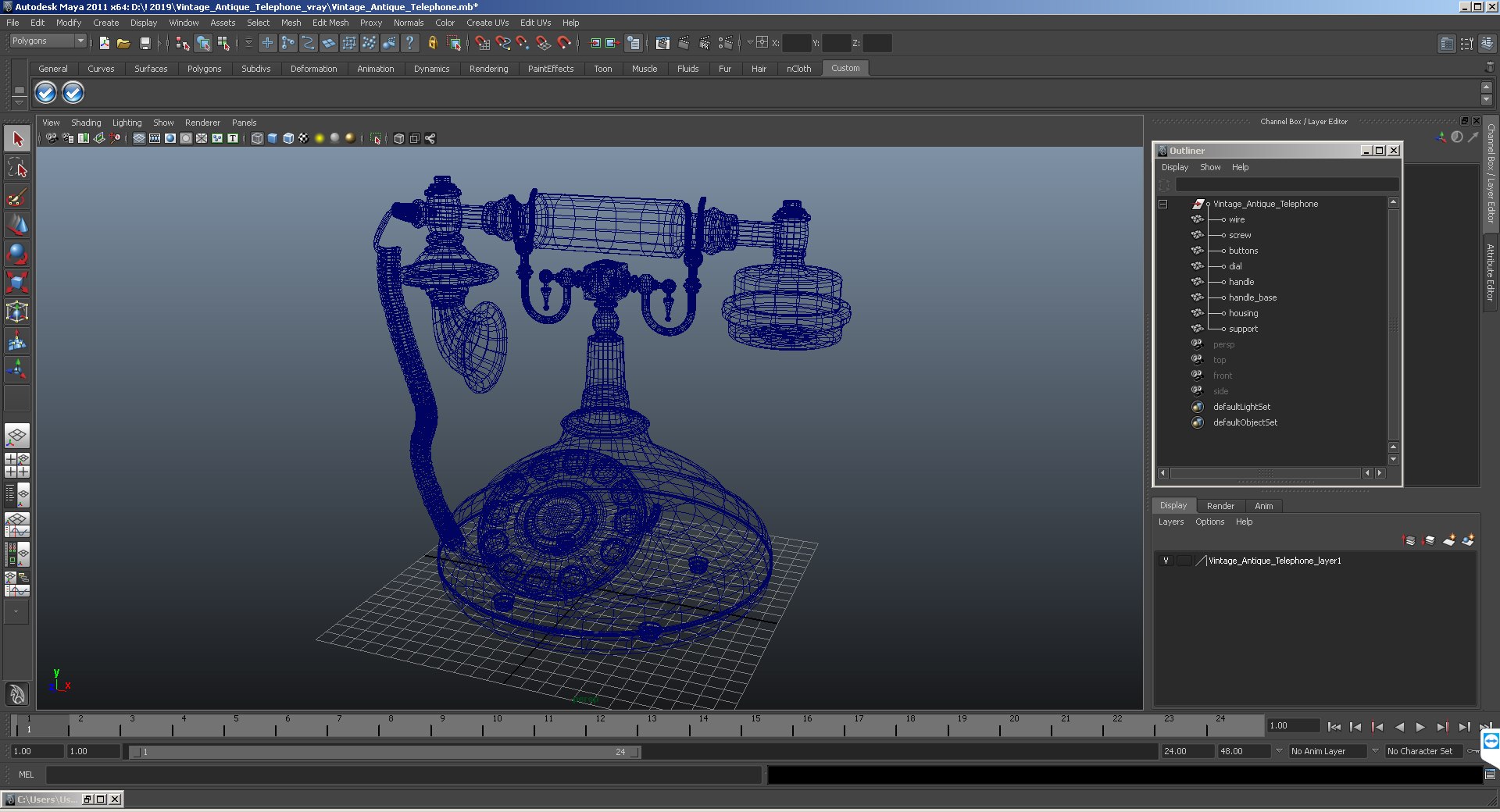Viewport: 1500px width, 812px height.
Task: Open the Create UVs menu
Action: coord(487,23)
